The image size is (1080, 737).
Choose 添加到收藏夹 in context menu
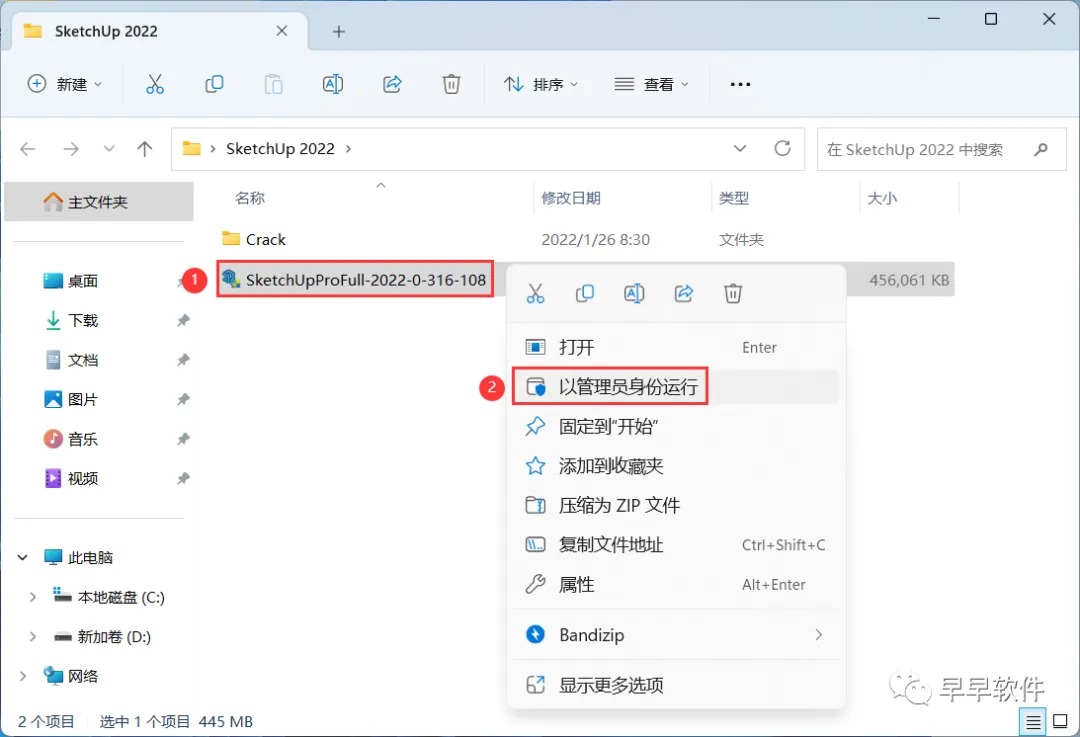[x=676, y=466]
